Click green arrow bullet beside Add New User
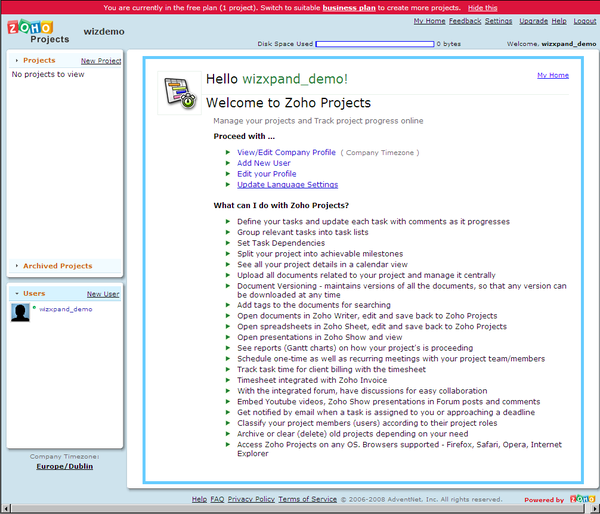This screenshot has width=600, height=514. 228,163
